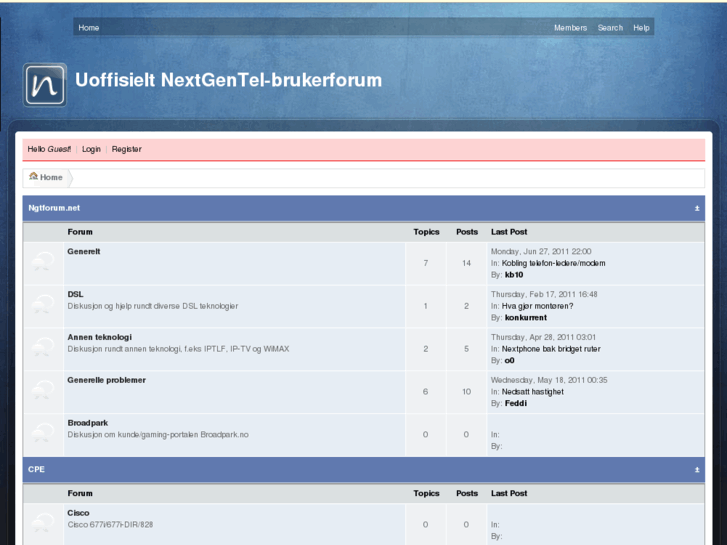The image size is (727, 545).
Task: Click Generelle problemer topics count 6
Action: tap(426, 392)
